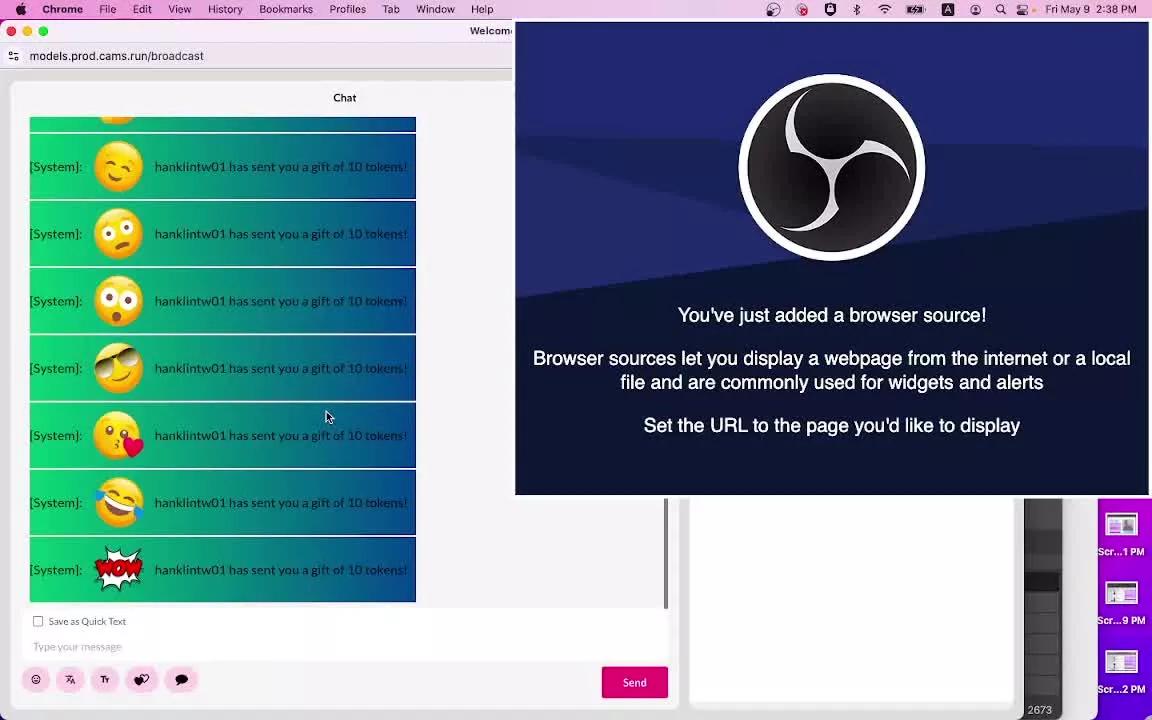The image size is (1152, 720).
Task: Open the site info icon beside the URL
Action: tap(13, 56)
